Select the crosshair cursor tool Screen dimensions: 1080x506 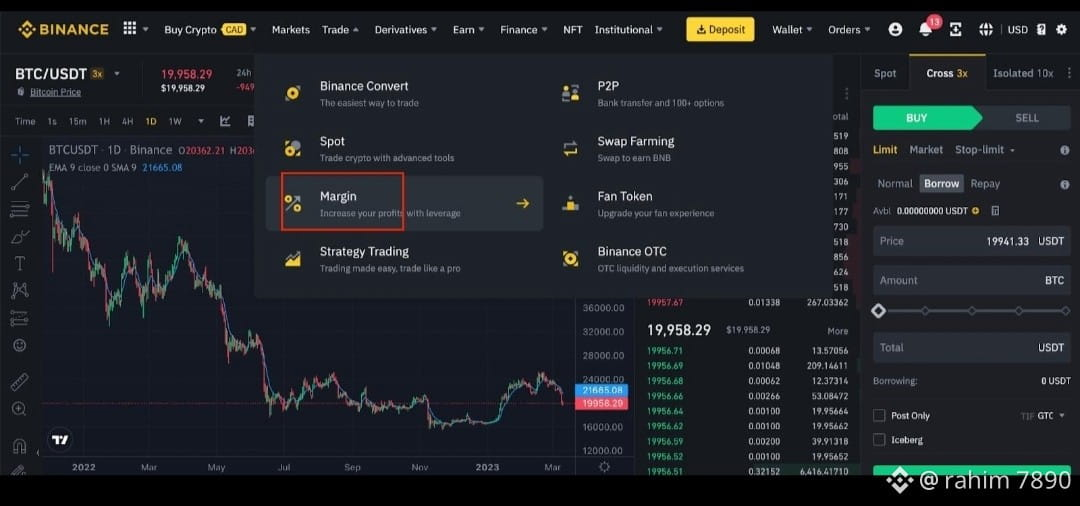(x=19, y=156)
